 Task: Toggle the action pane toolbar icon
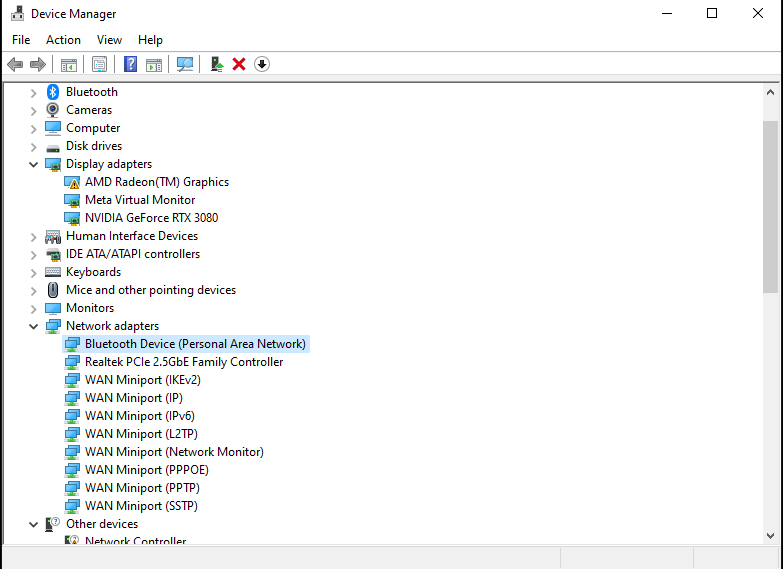(154, 64)
